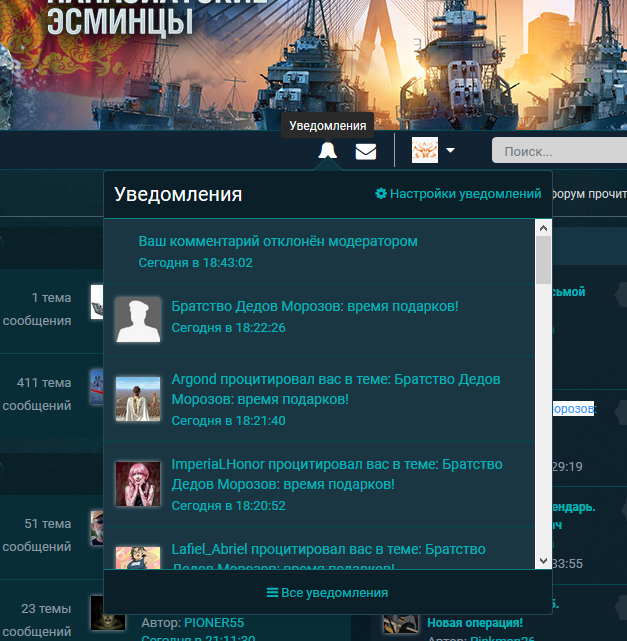The image size is (627, 641).
Task: Click the scrollbar down arrow
Action: pyautogui.click(x=543, y=561)
